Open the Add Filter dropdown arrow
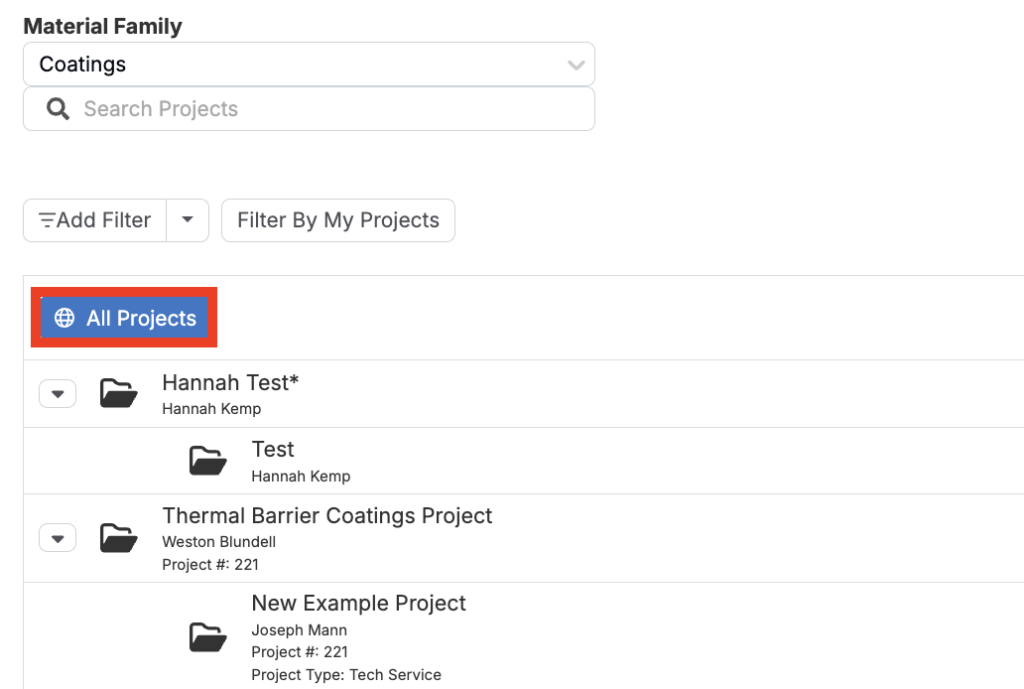The width and height of the screenshot is (1024, 689). coord(187,220)
